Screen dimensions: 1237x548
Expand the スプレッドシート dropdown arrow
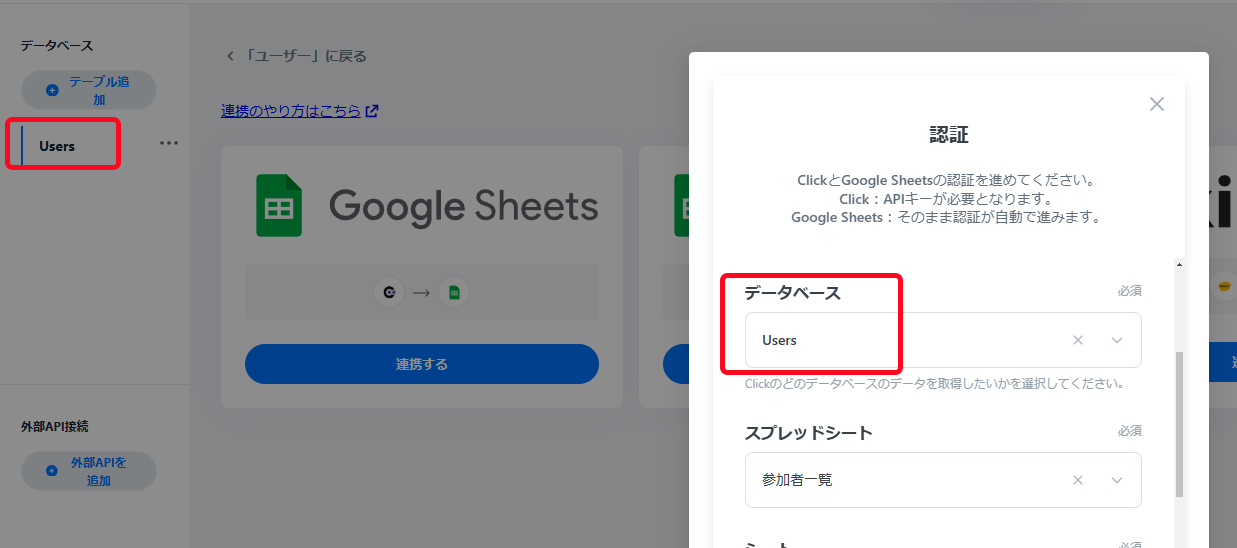(x=1117, y=480)
